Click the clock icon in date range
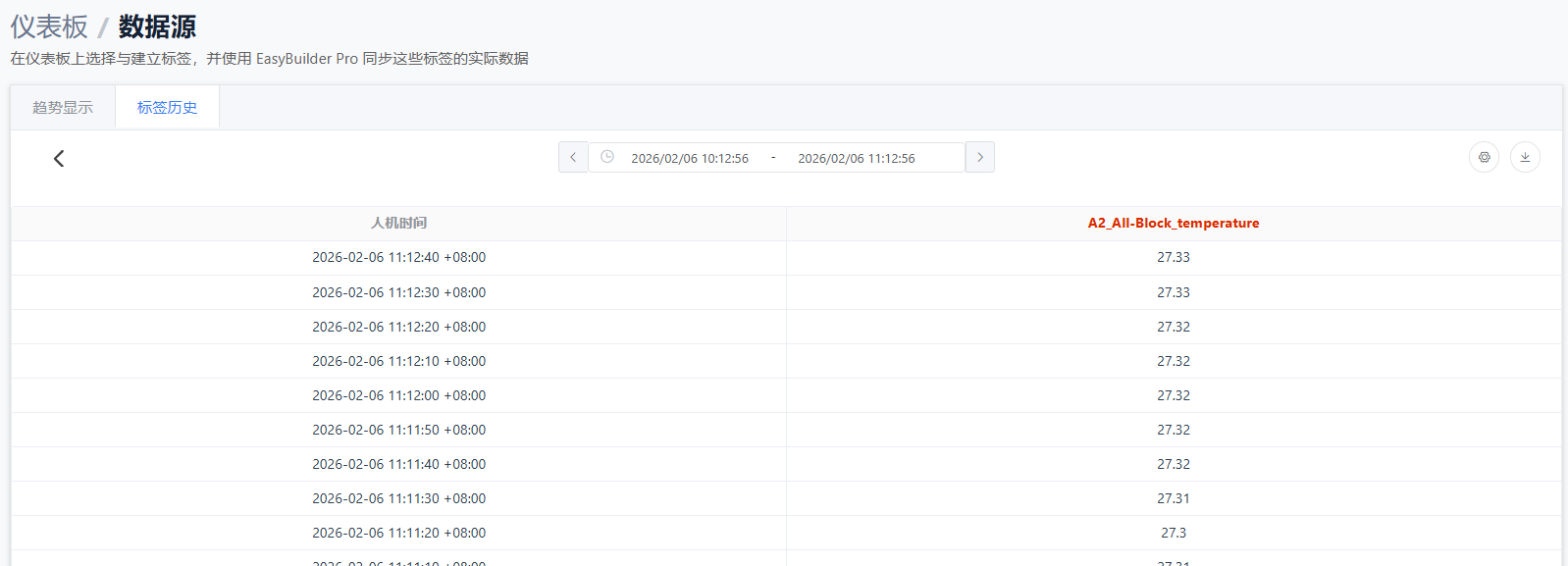Image resolution: width=1568 pixels, height=566 pixels. pyautogui.click(x=607, y=157)
